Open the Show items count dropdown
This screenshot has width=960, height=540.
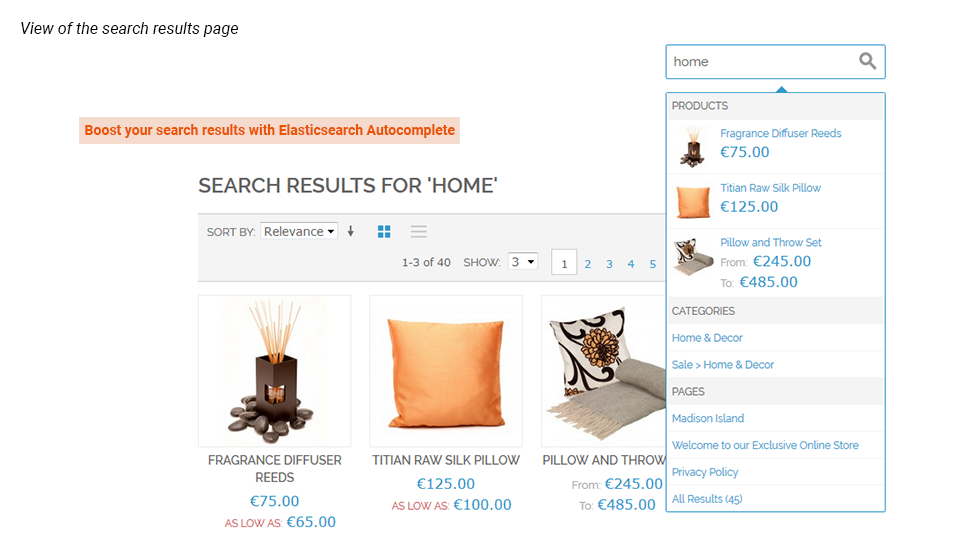pyautogui.click(x=523, y=261)
